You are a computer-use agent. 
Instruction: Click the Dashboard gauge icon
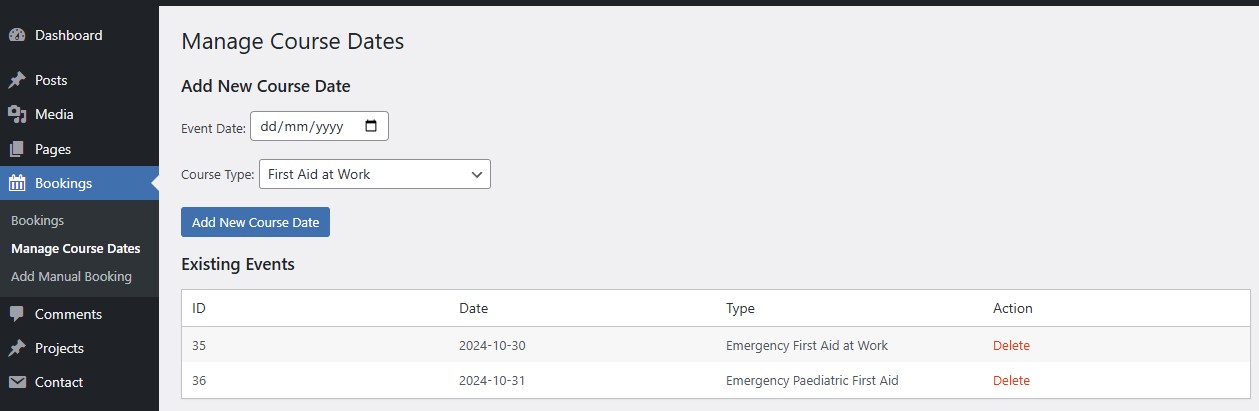(17, 35)
